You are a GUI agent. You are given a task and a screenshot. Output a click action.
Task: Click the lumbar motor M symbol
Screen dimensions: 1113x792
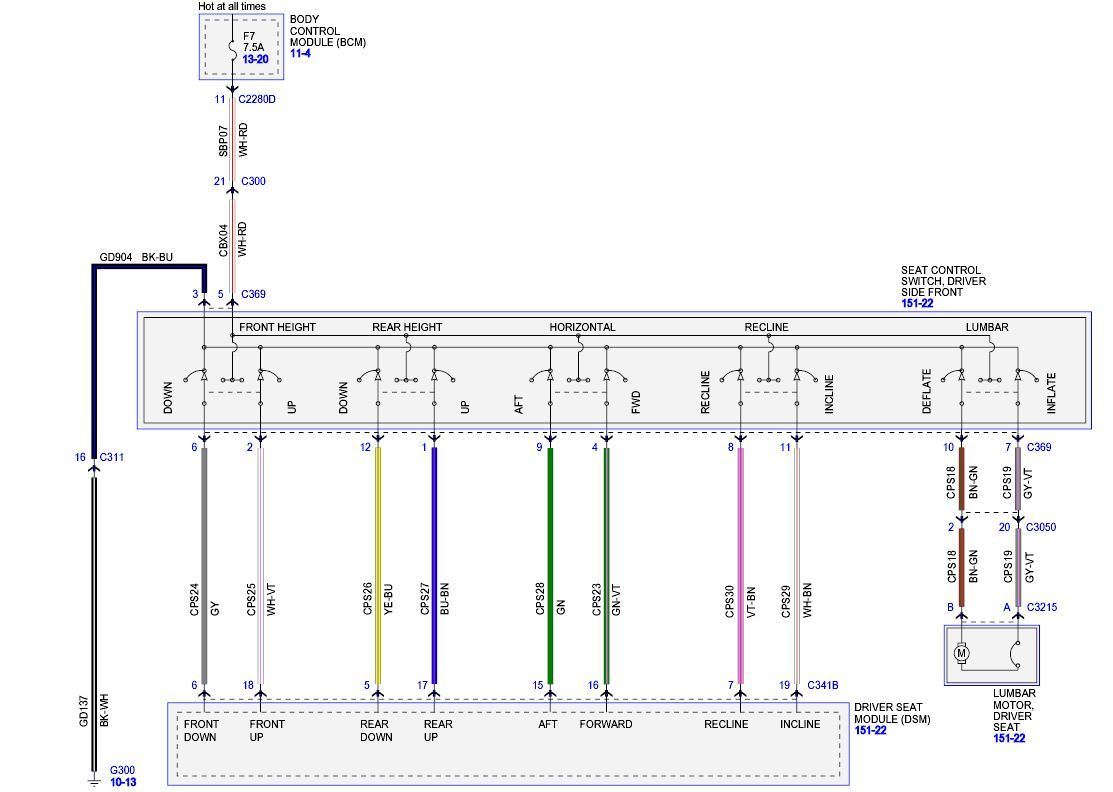click(x=962, y=652)
